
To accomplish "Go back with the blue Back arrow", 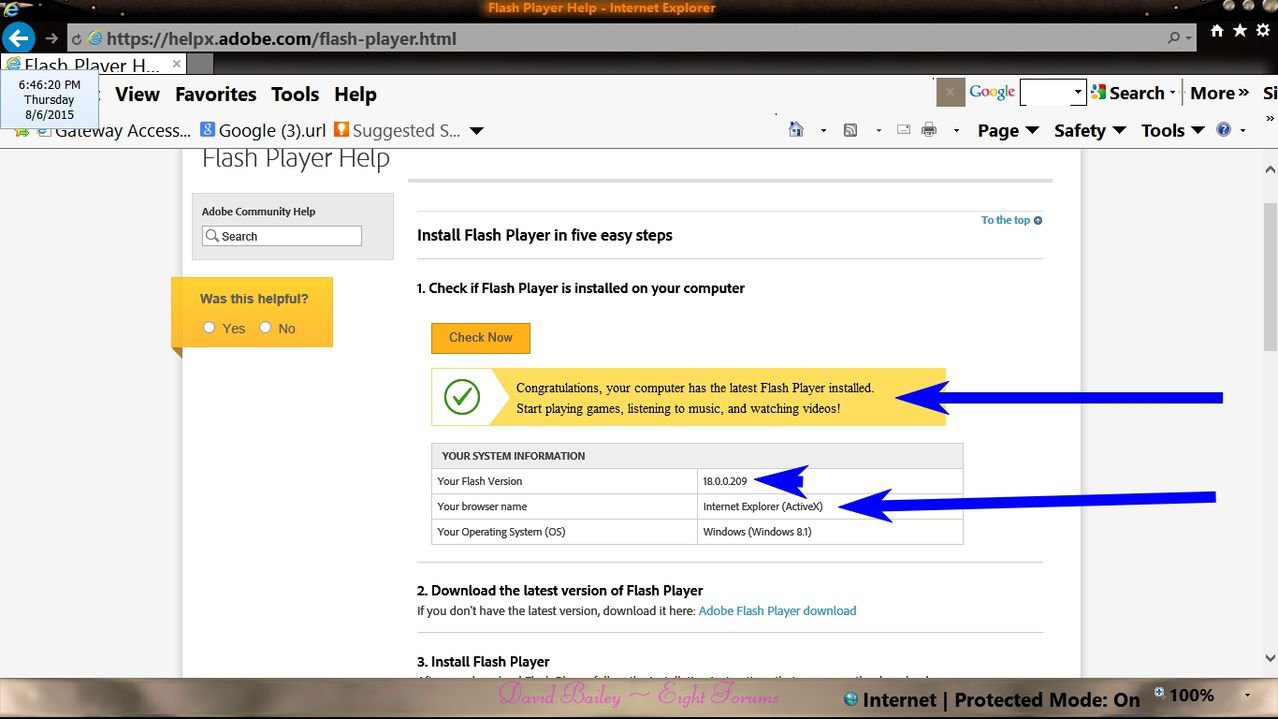I will pos(19,39).
